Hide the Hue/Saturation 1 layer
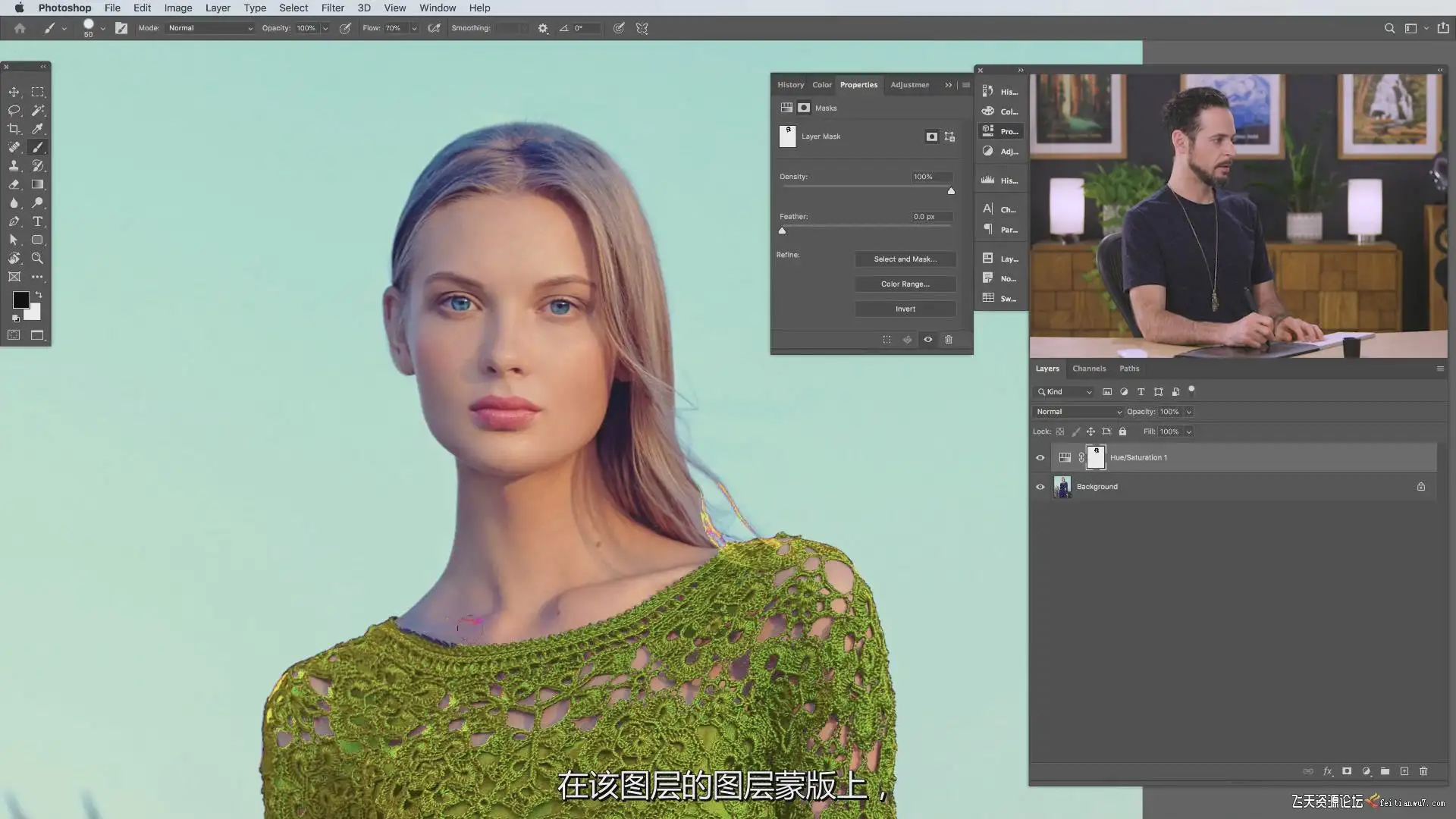 (1040, 458)
